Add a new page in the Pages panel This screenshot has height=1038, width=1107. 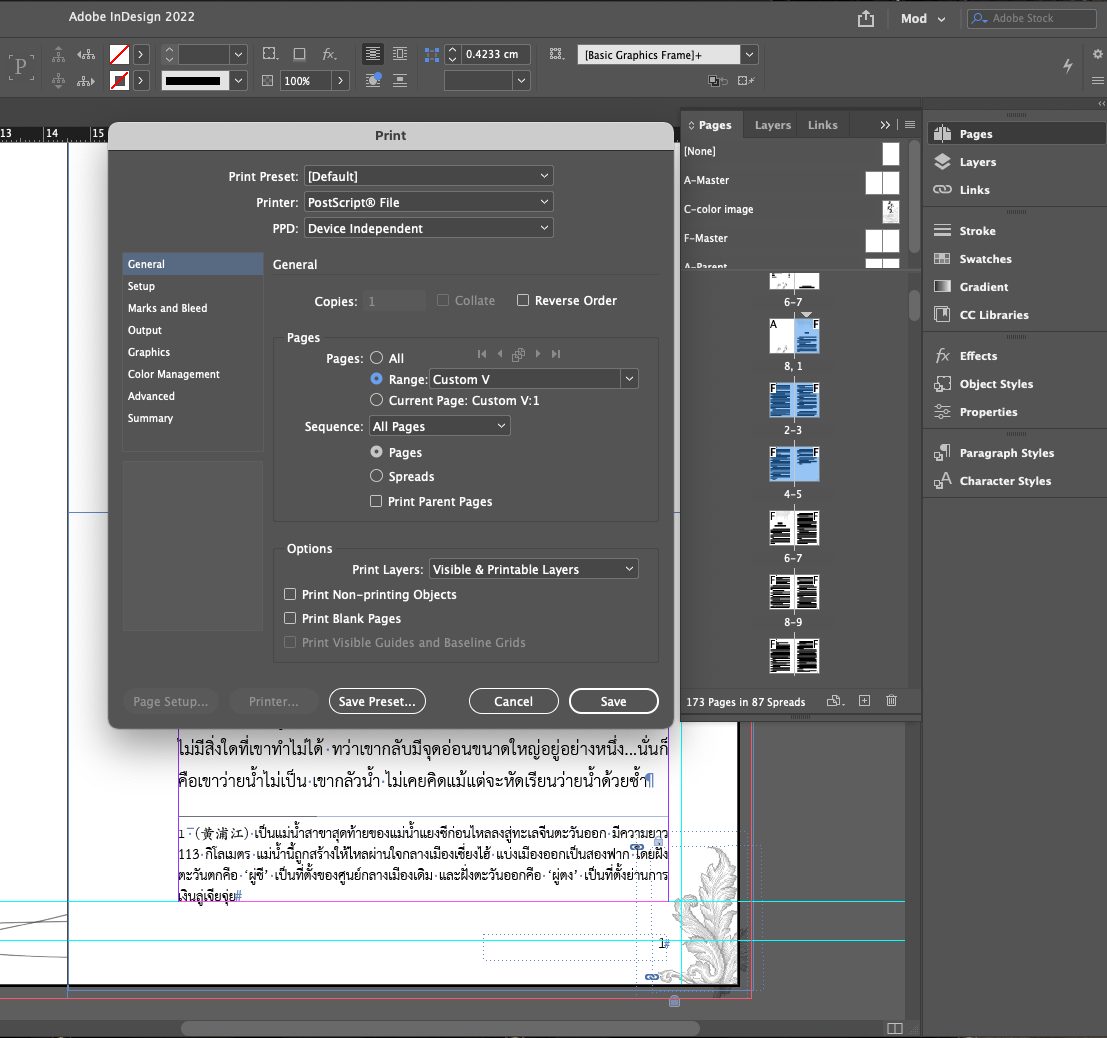click(863, 700)
